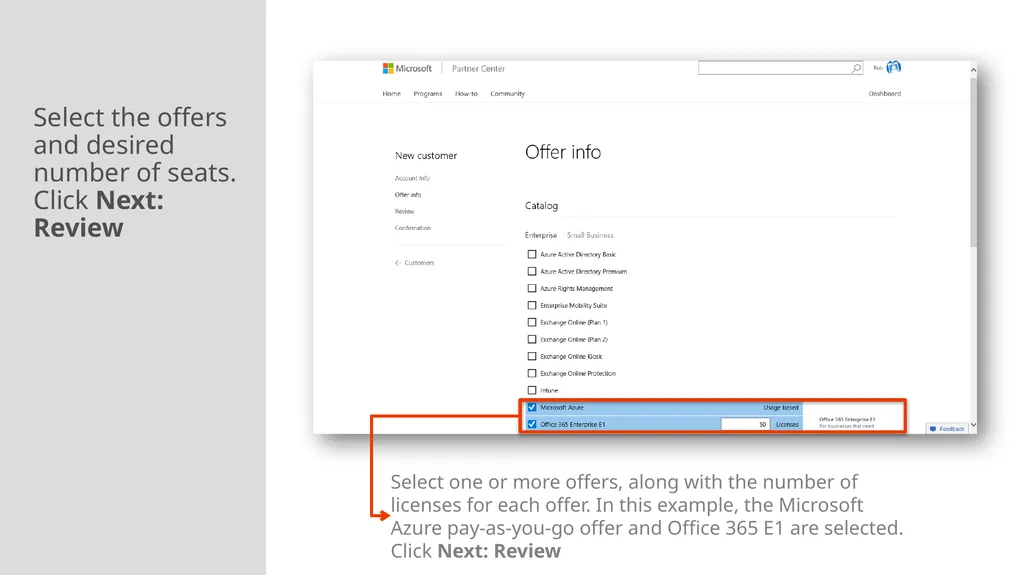Click the Partner Center title link
1024x575 pixels.
[x=479, y=69]
